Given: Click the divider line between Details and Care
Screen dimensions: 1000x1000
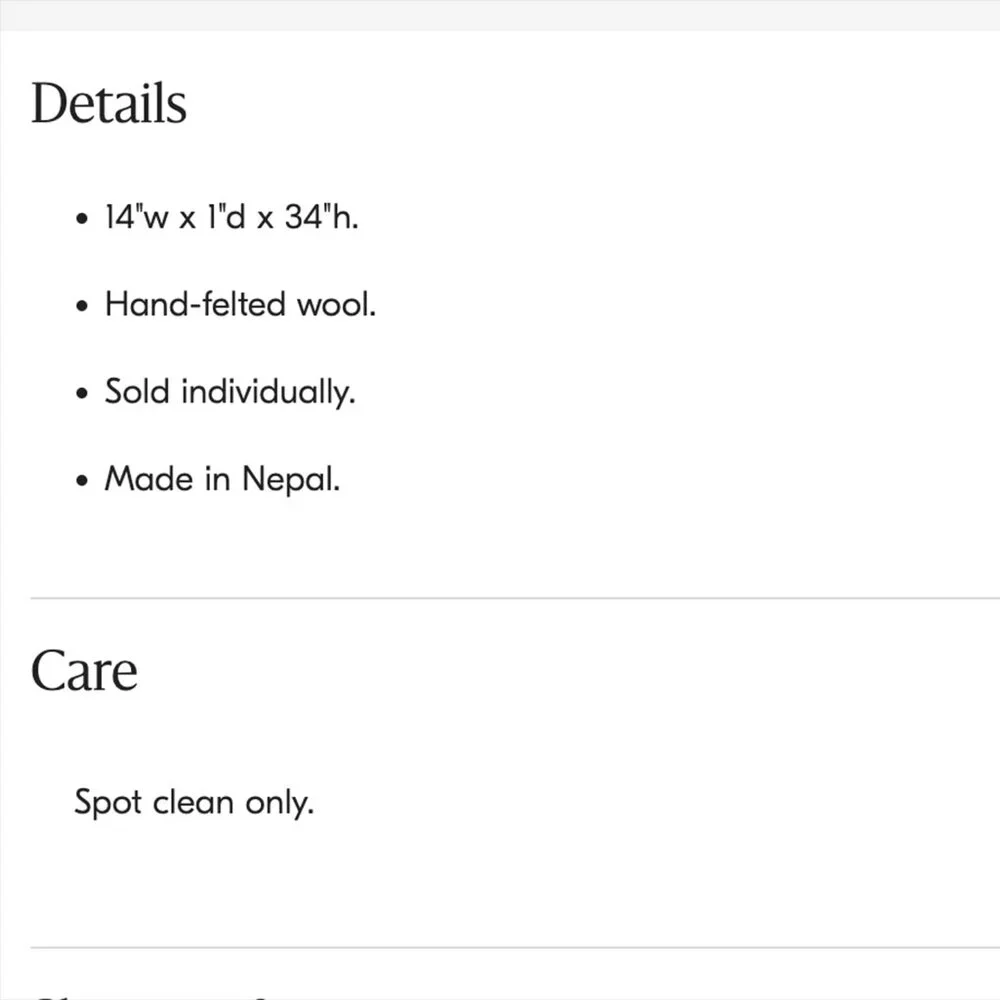Looking at the screenshot, I should [515, 598].
